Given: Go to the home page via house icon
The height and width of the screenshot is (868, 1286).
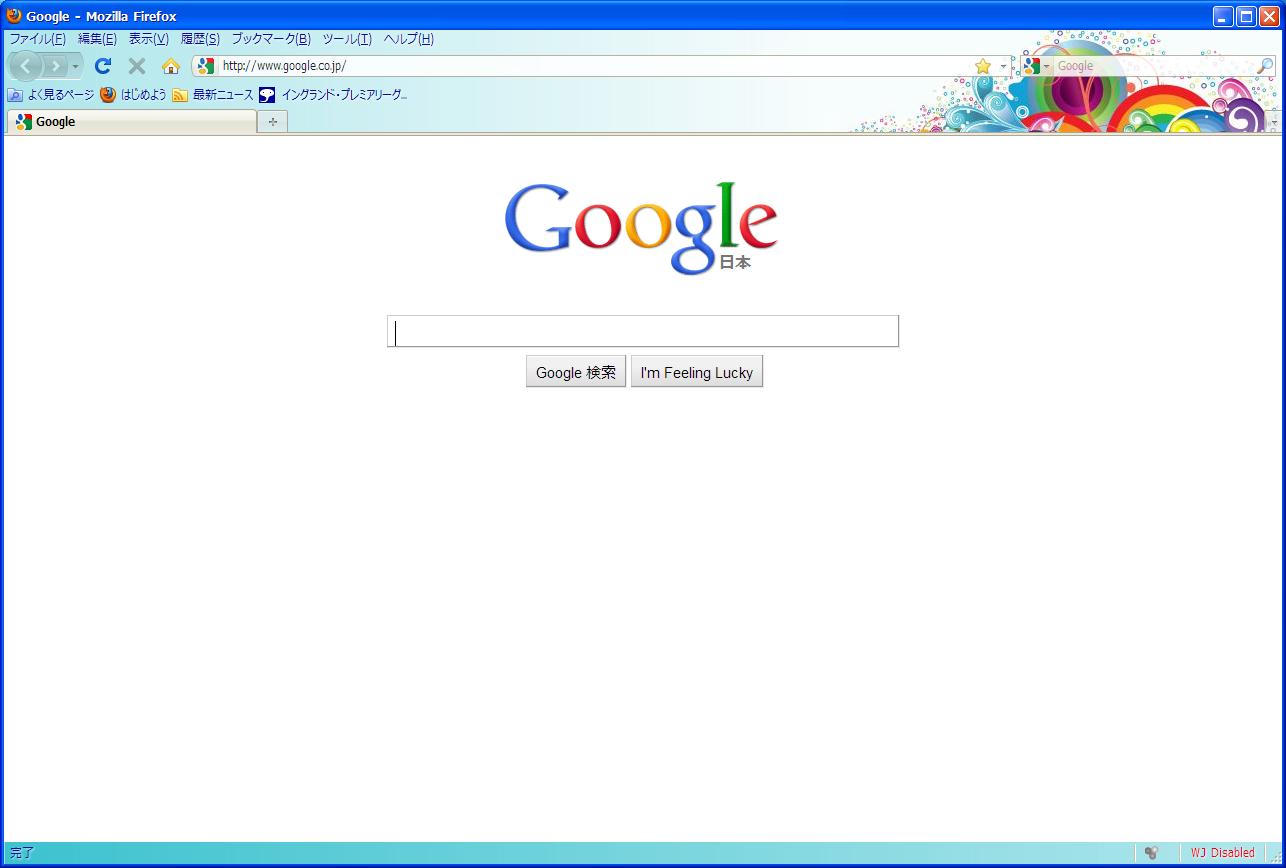Looking at the screenshot, I should point(171,66).
